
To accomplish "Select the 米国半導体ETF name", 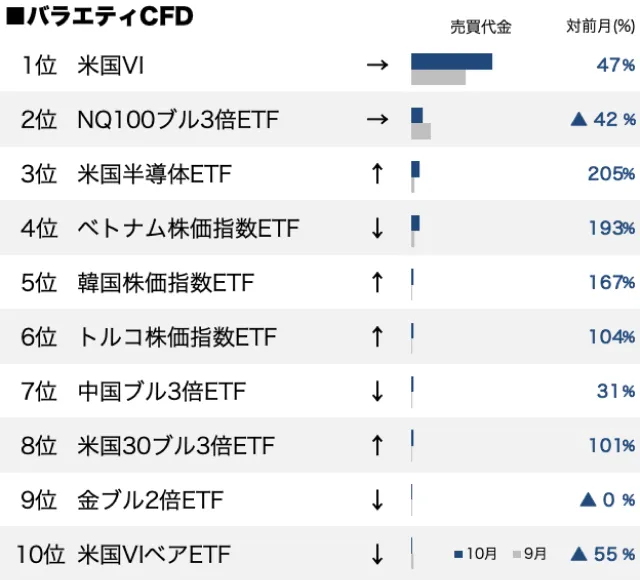I will (x=154, y=174).
